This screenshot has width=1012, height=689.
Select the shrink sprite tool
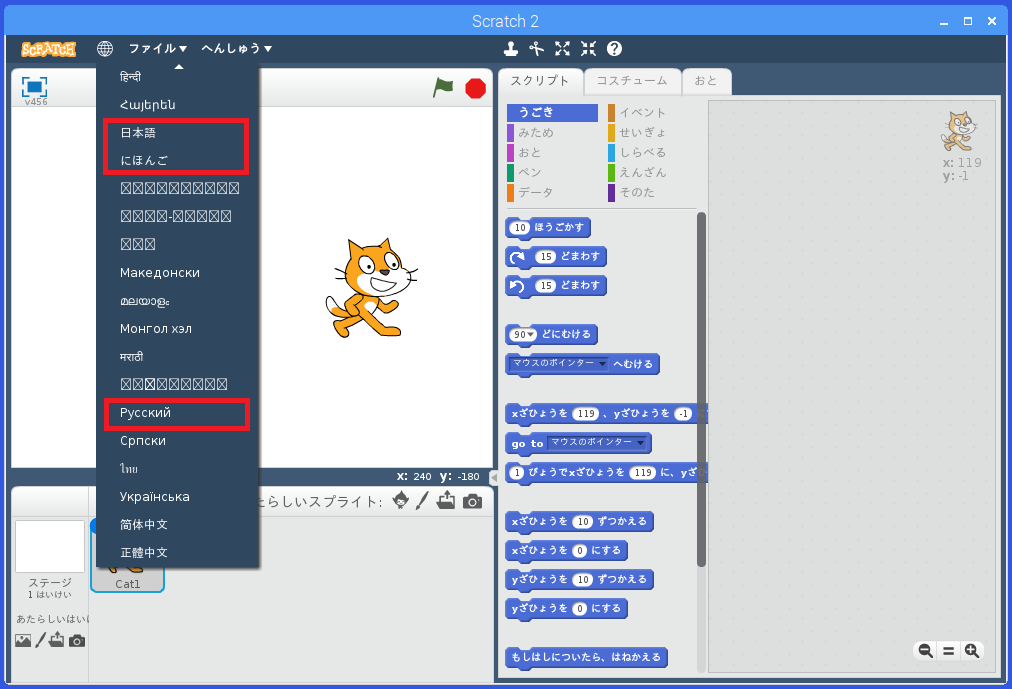(588, 48)
